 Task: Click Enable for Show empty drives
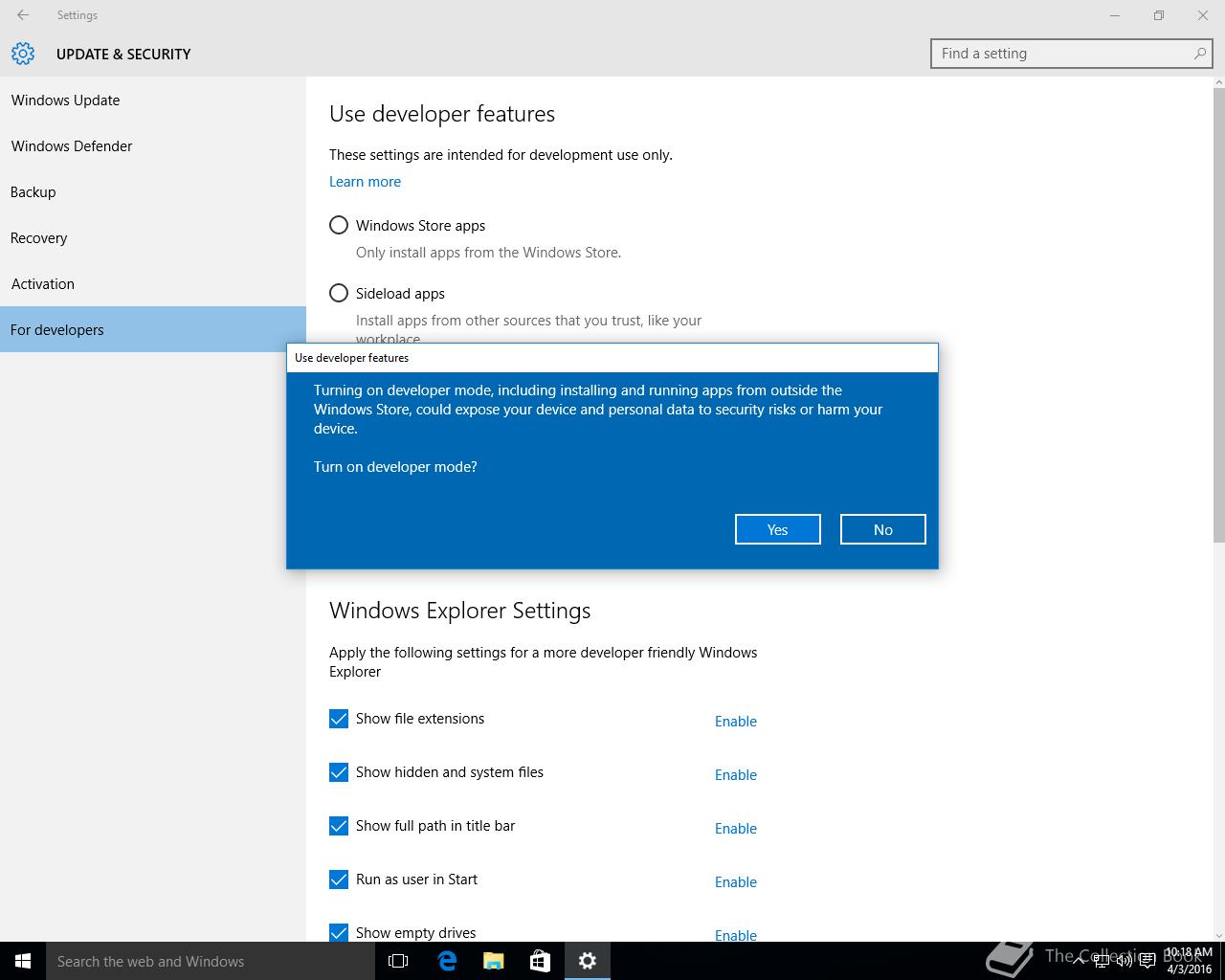[x=736, y=934]
